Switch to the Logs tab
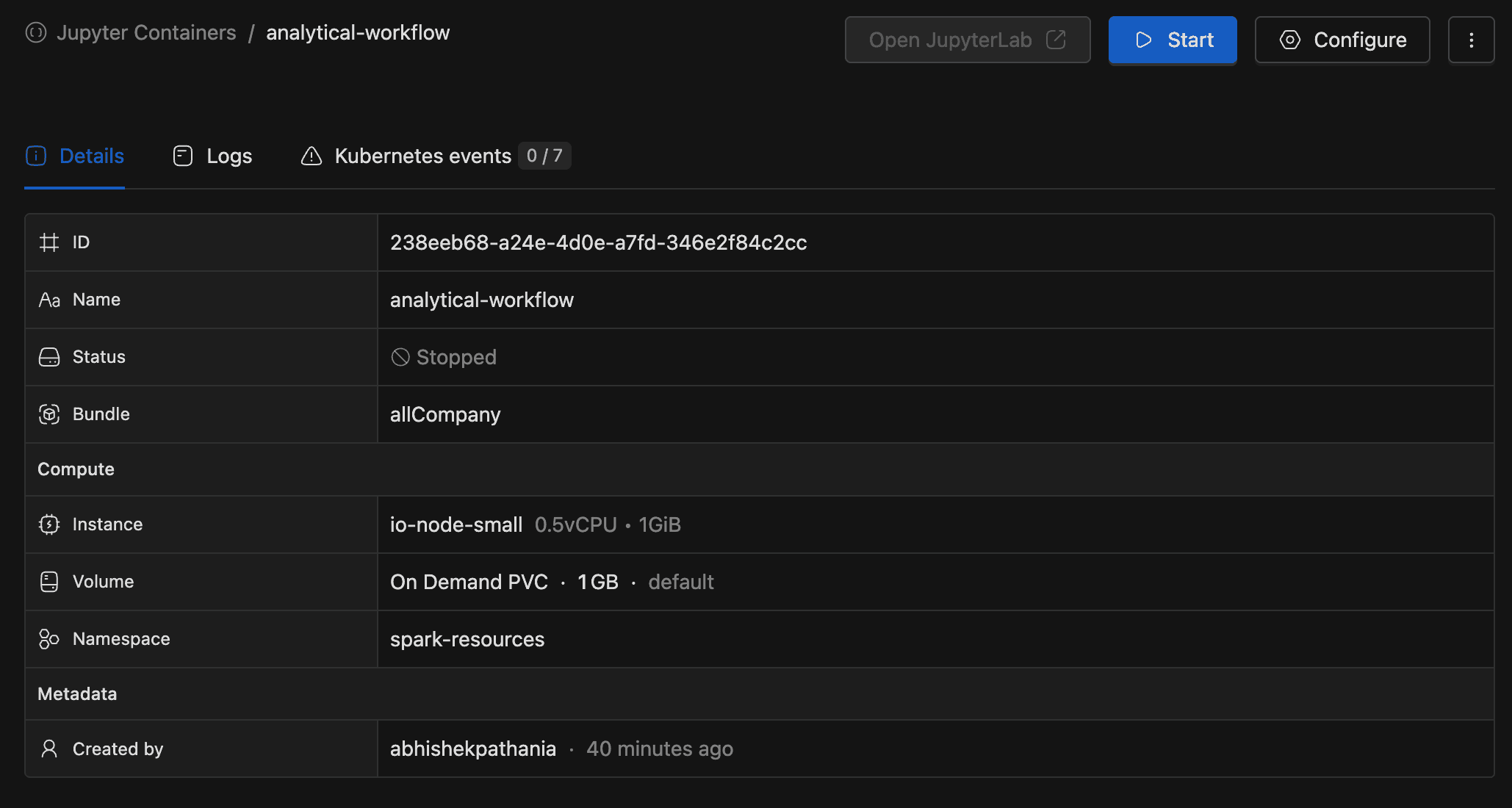 [x=213, y=156]
